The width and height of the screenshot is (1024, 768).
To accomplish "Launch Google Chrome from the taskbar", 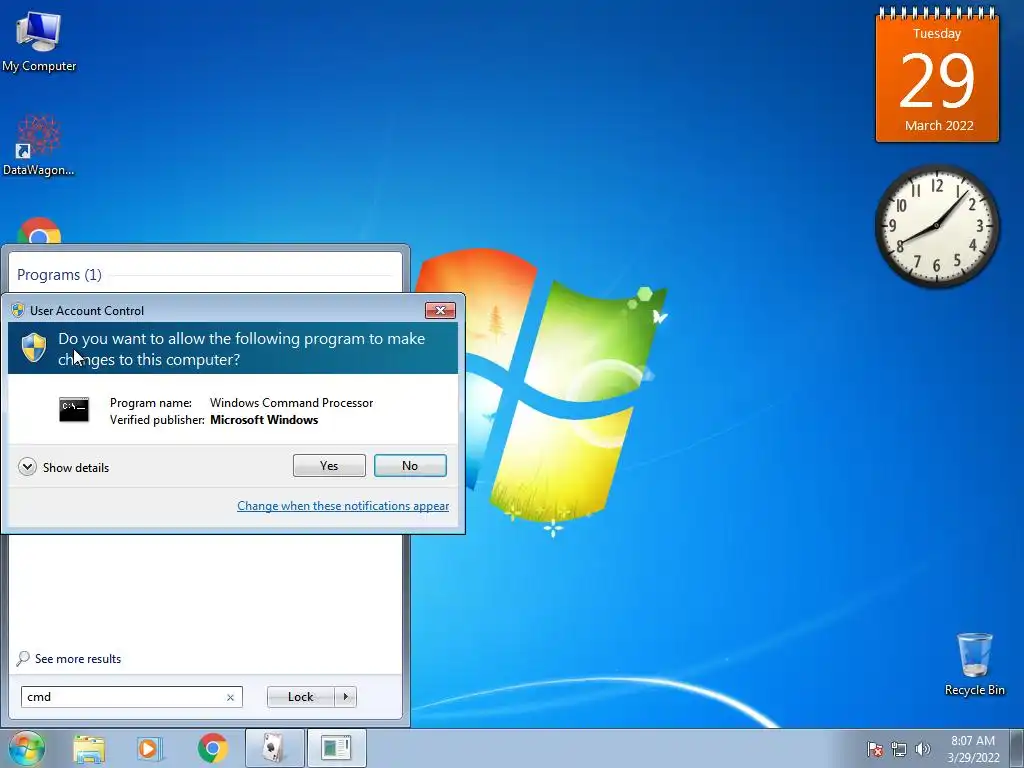I will (212, 748).
